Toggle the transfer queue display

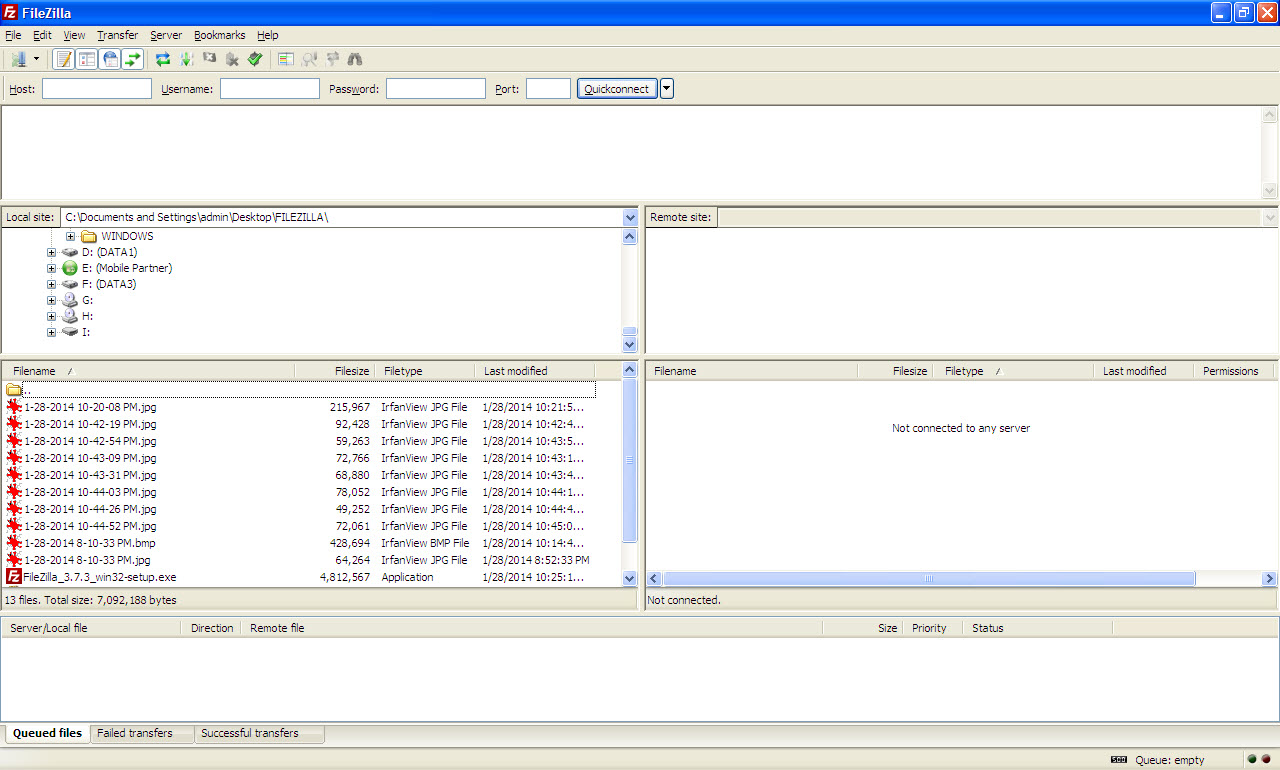pos(133,60)
